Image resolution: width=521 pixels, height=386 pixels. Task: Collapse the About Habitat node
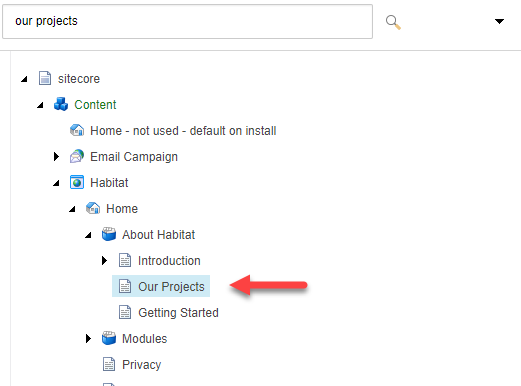pyautogui.click(x=88, y=235)
